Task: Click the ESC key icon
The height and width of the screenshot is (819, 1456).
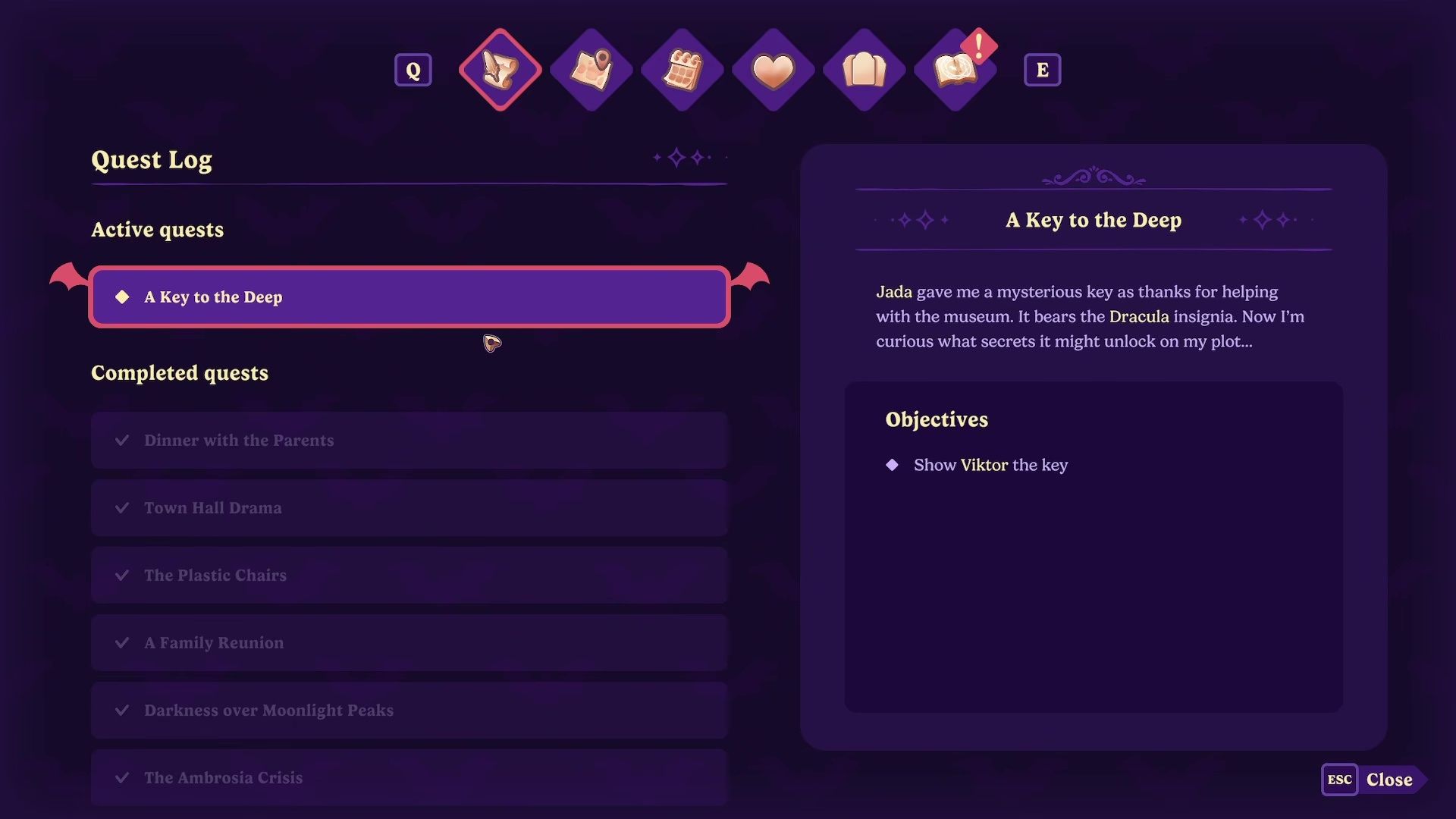Action: click(x=1340, y=780)
